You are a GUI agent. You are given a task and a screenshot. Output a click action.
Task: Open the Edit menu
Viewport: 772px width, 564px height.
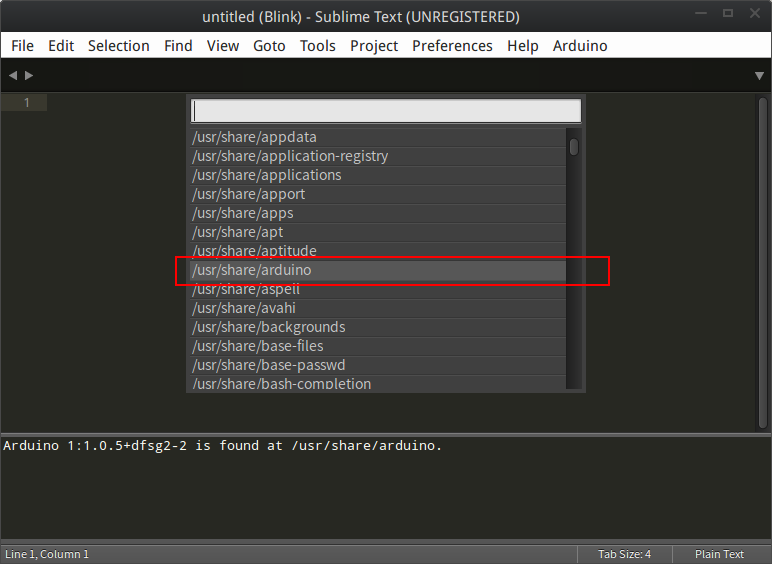(61, 46)
